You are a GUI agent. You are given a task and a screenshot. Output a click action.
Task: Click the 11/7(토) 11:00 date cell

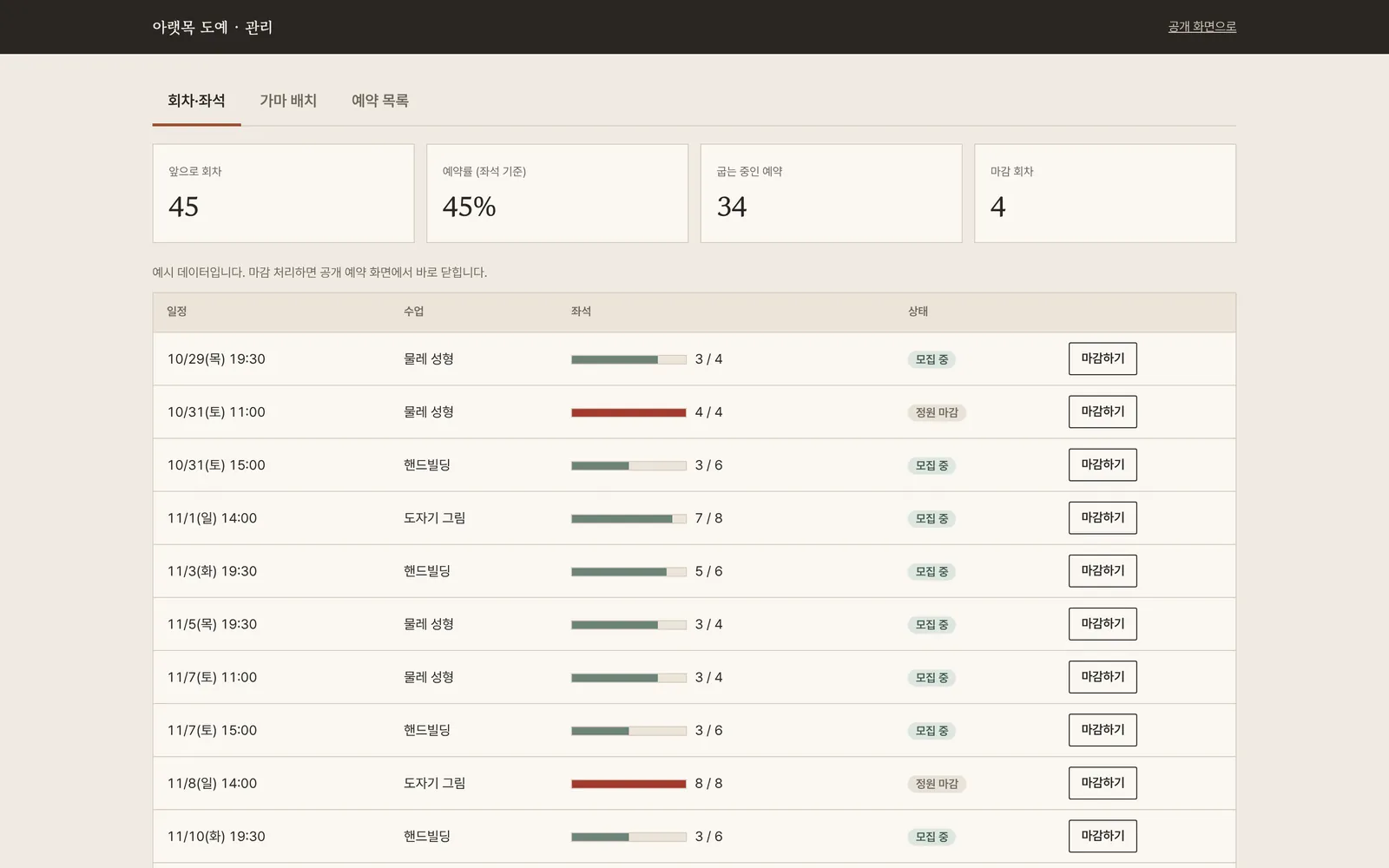click(x=212, y=677)
